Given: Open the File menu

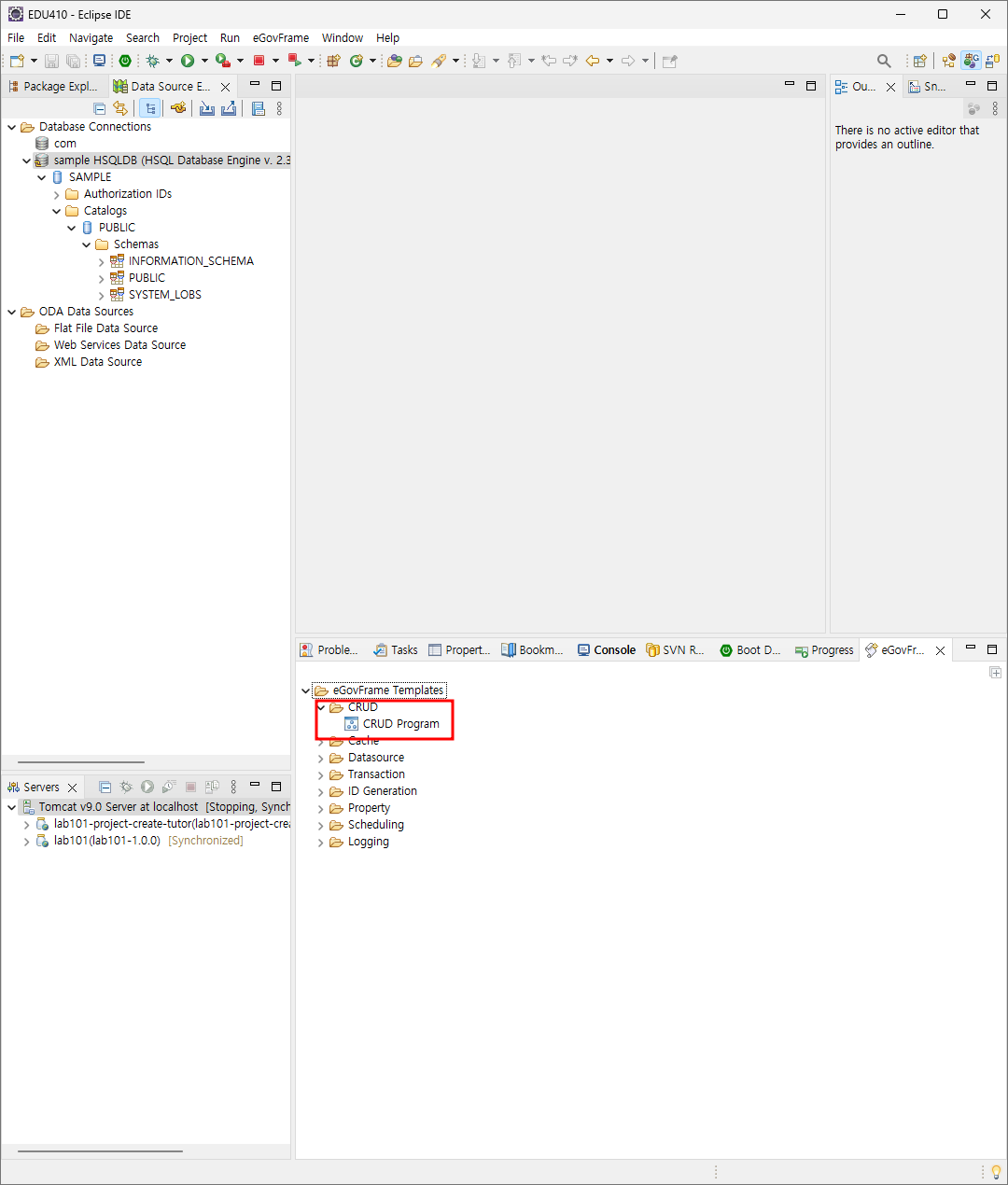Looking at the screenshot, I should pyautogui.click(x=16, y=38).
